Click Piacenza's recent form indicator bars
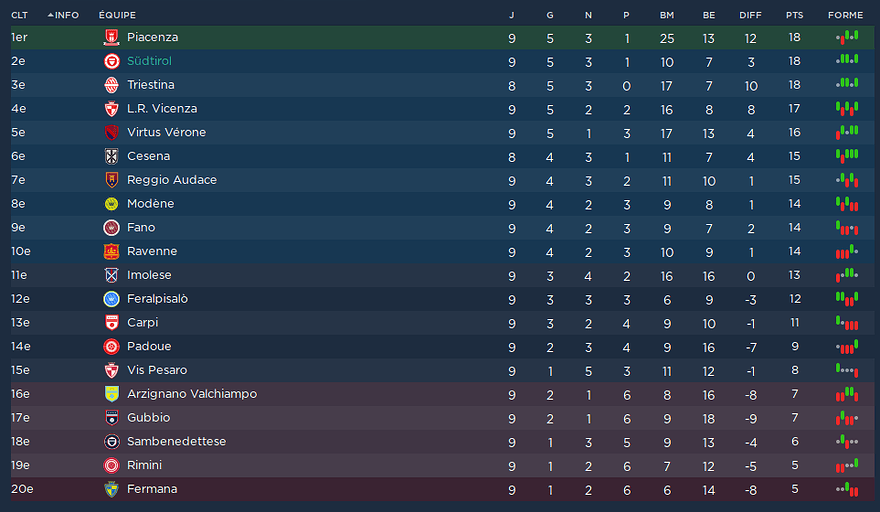880x512 pixels. click(x=847, y=37)
